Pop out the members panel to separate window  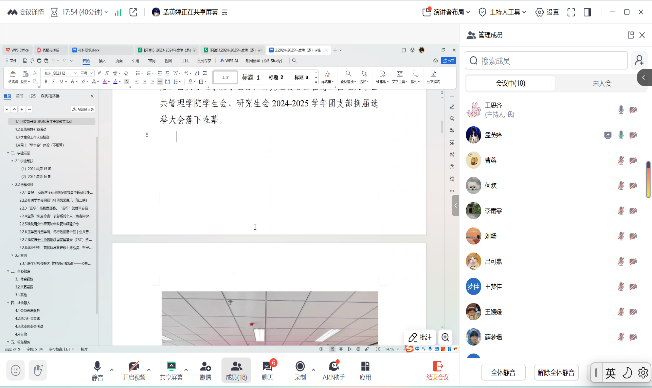coord(631,35)
